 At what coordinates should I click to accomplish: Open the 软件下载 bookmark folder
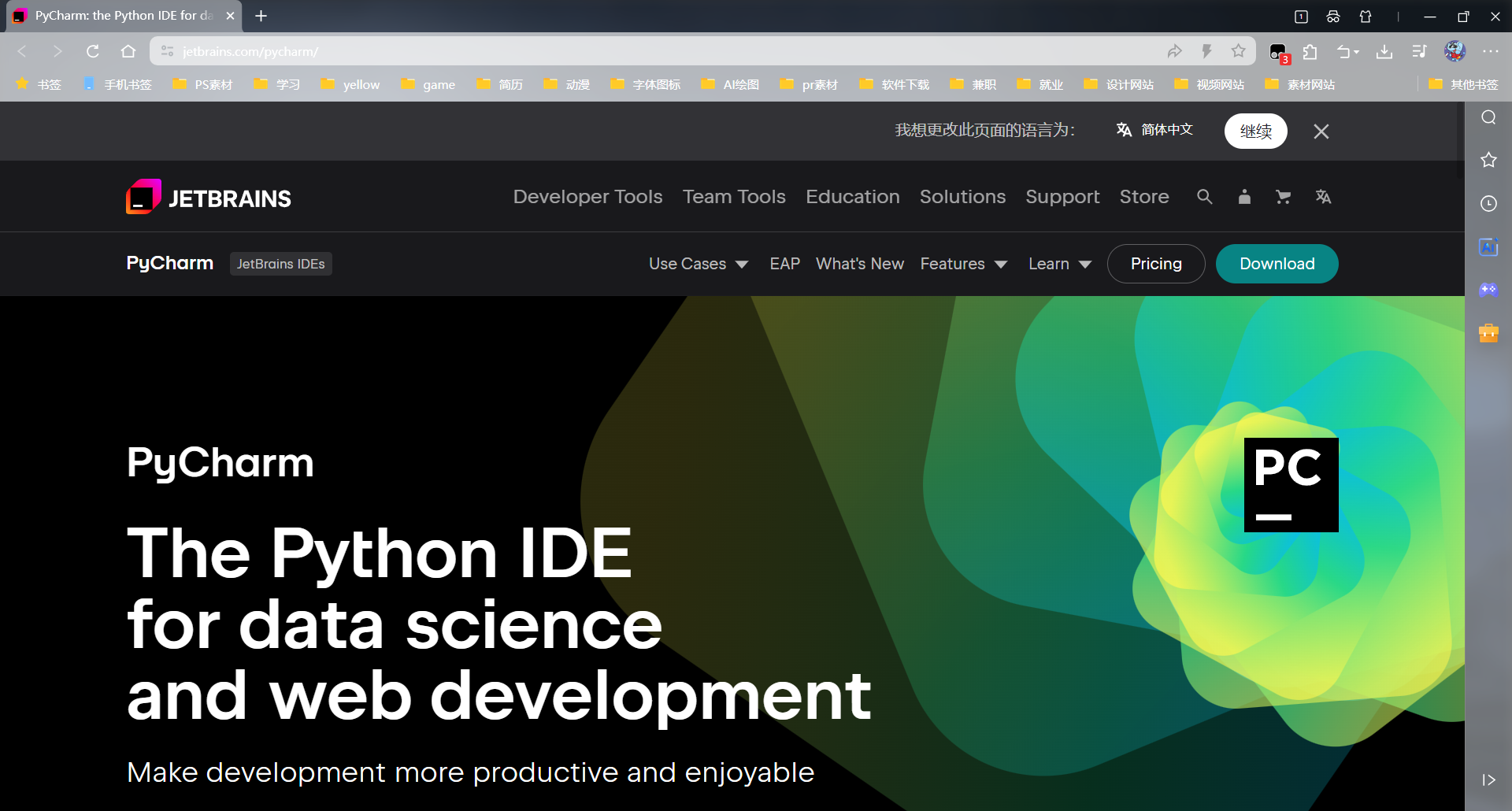[x=895, y=84]
